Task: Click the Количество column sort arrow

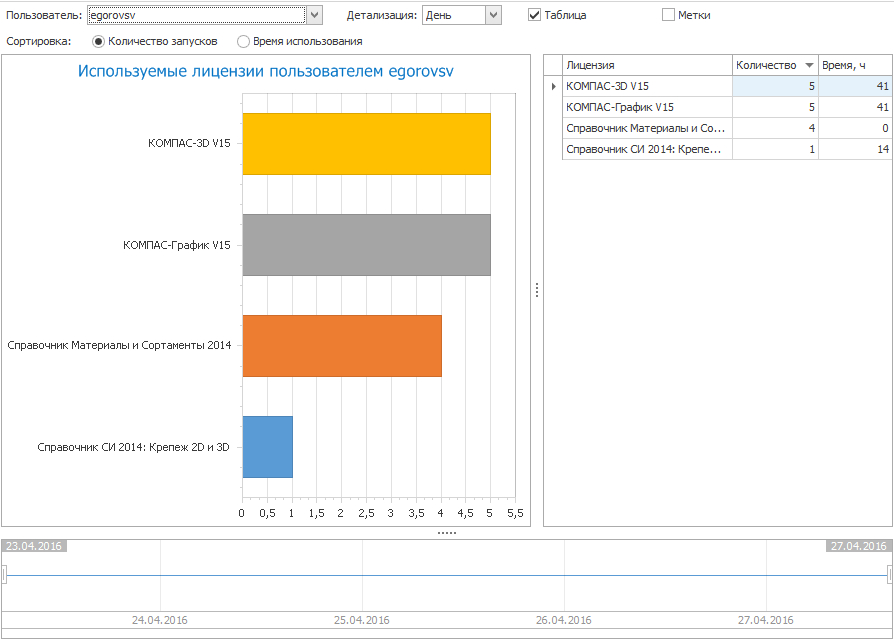Action: [x=808, y=65]
